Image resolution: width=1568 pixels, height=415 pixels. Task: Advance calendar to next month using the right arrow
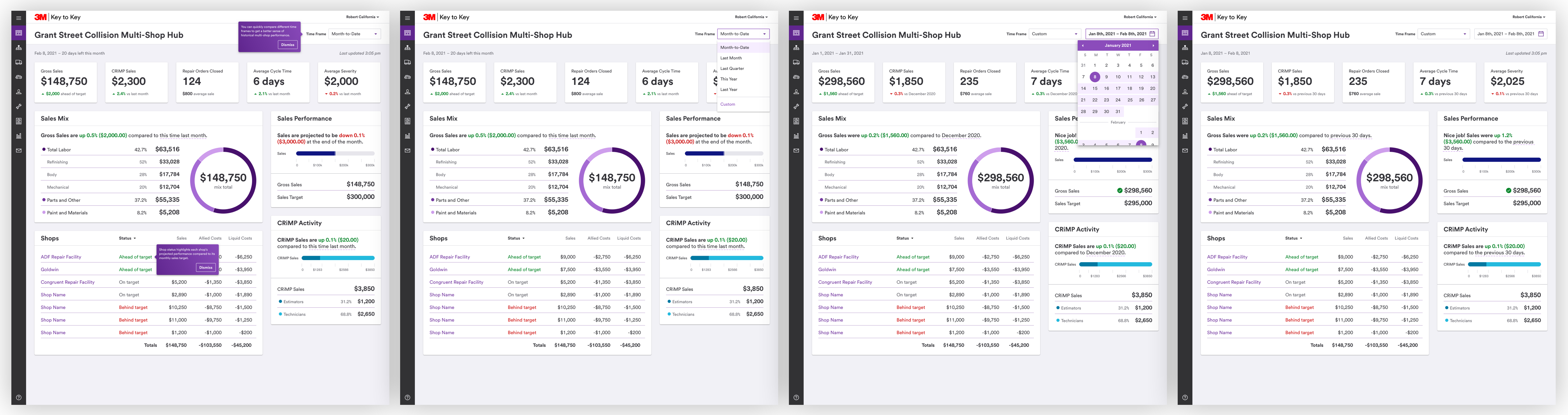pyautogui.click(x=1153, y=46)
